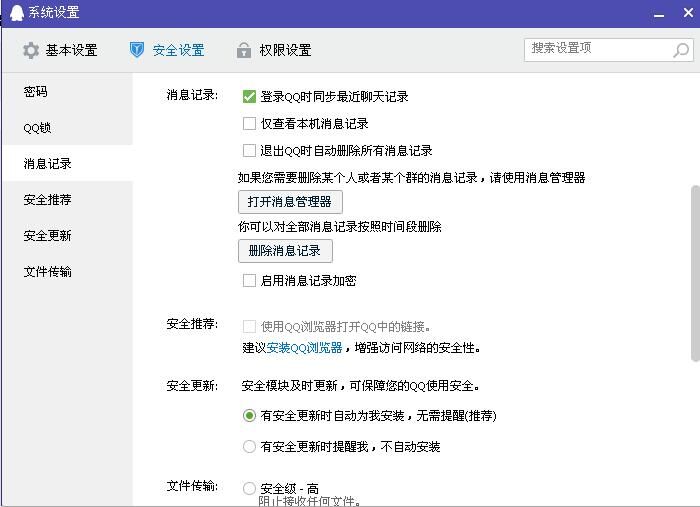Image resolution: width=700 pixels, height=507 pixels.
Task: Click the 文件传输: section label
Action: click(192, 486)
